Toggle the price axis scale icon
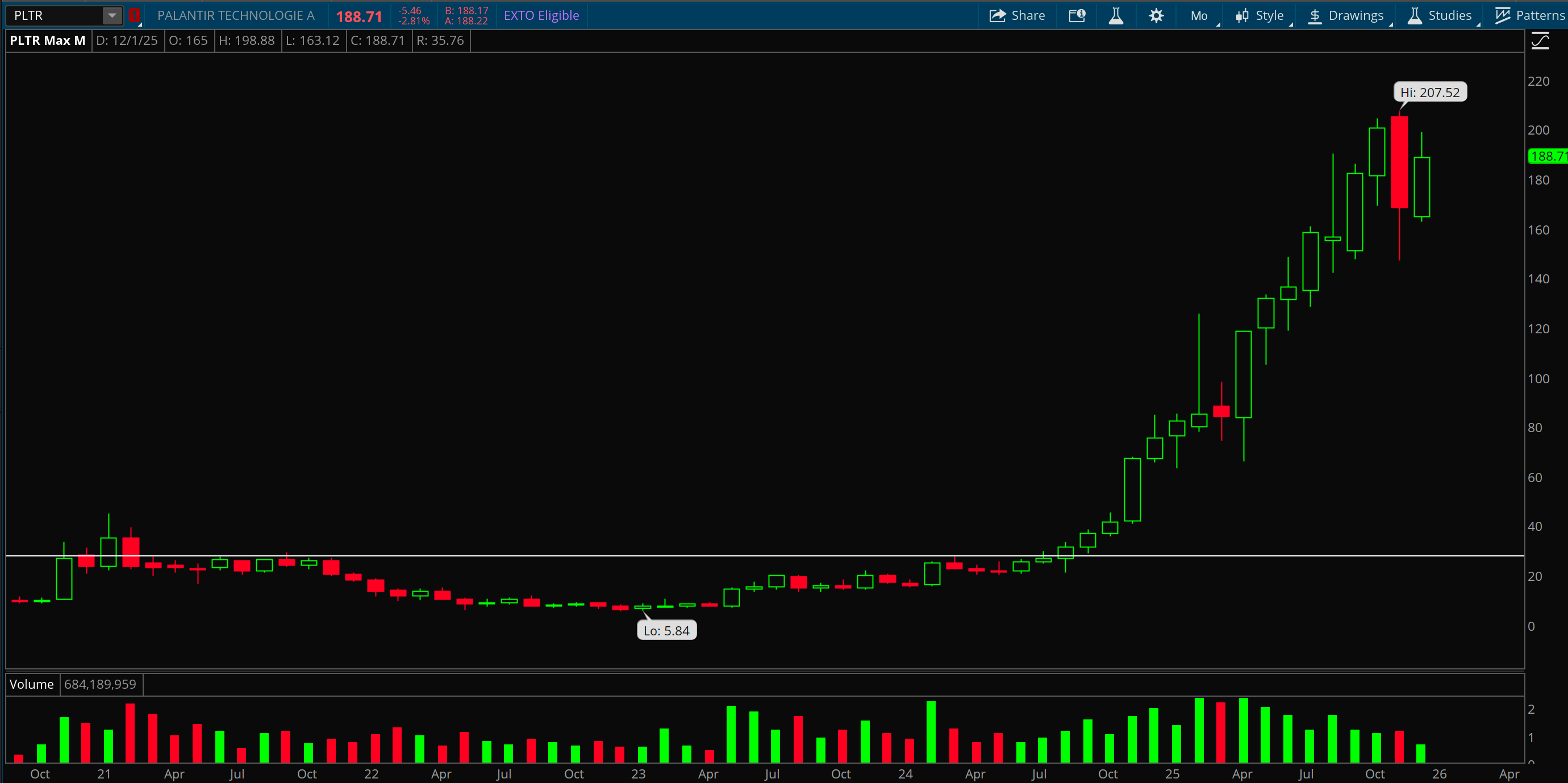Viewport: 1568px width, 783px height. (1540, 41)
